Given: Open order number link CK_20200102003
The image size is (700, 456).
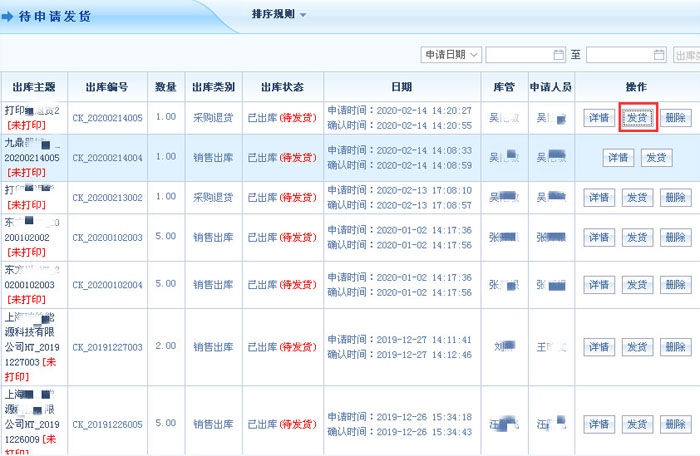Looking at the screenshot, I should (107, 238).
